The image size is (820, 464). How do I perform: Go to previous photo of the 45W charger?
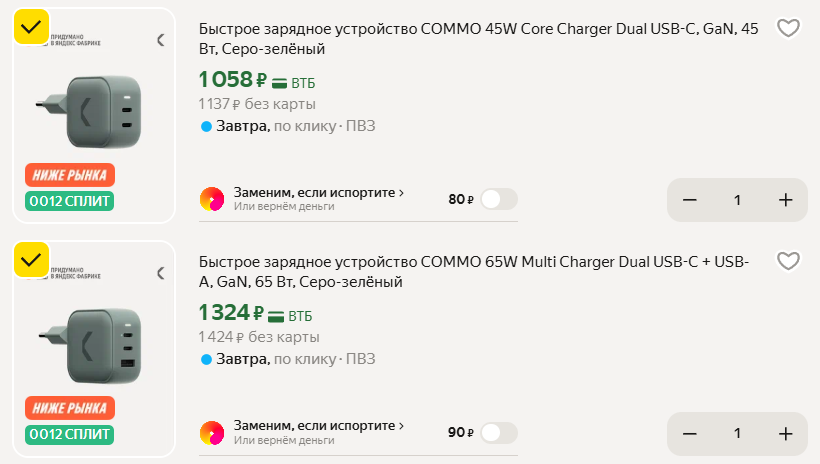click(161, 41)
